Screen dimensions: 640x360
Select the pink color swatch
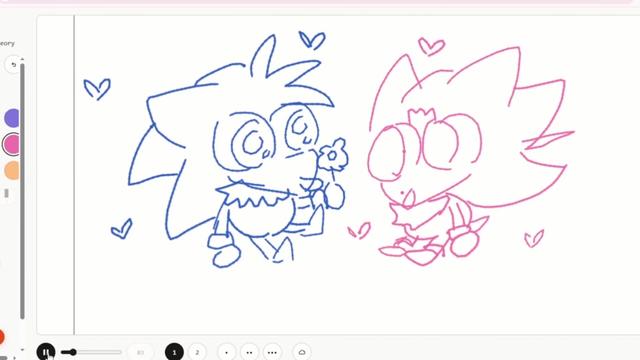pos(12,144)
